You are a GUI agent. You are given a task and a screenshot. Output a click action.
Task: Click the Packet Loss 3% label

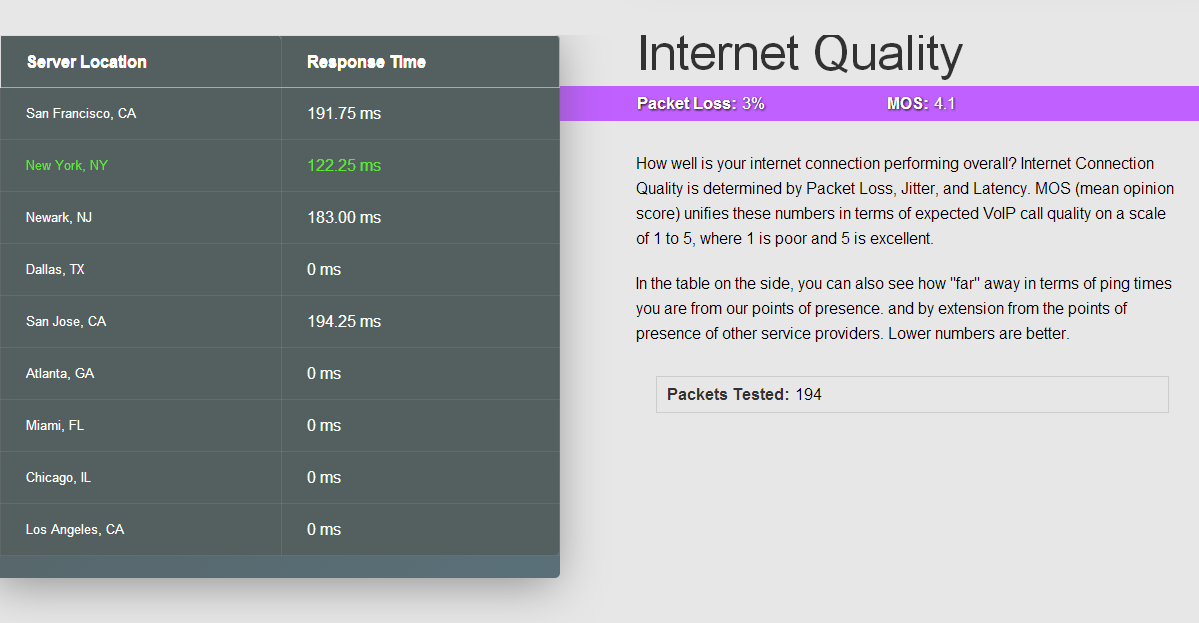click(700, 103)
